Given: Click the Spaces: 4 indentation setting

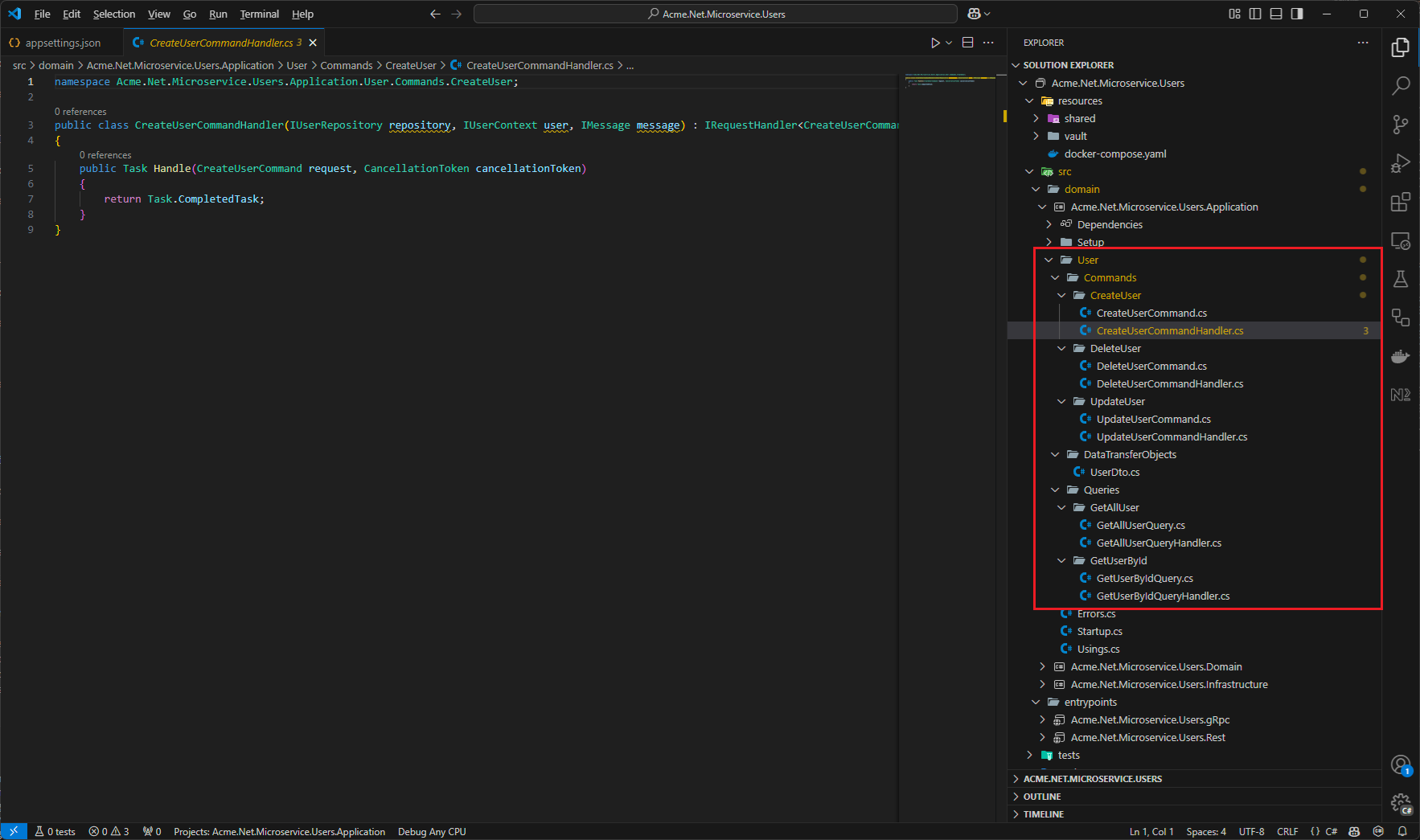Looking at the screenshot, I should coord(1206,831).
